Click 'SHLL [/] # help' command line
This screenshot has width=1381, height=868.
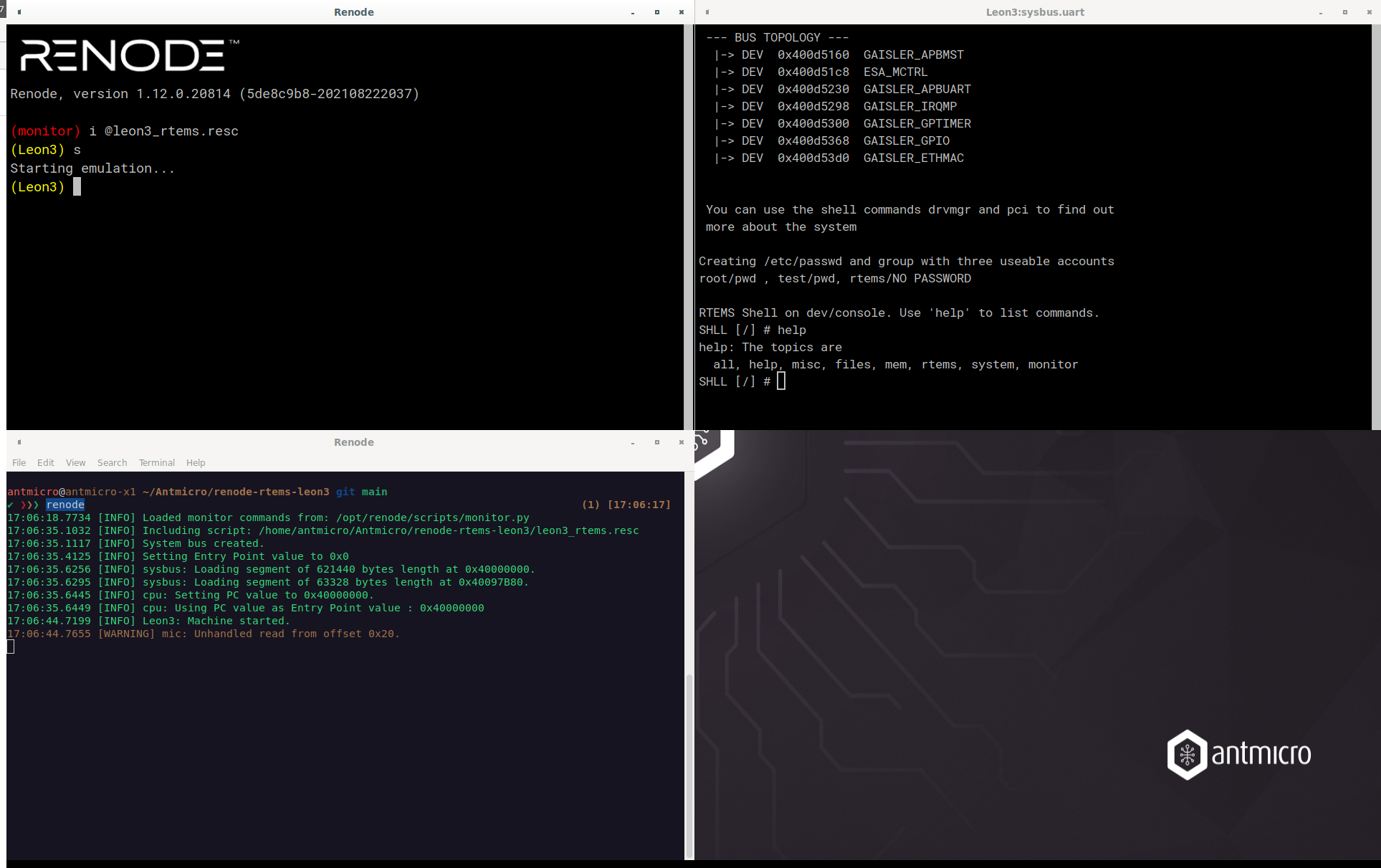[752, 330]
